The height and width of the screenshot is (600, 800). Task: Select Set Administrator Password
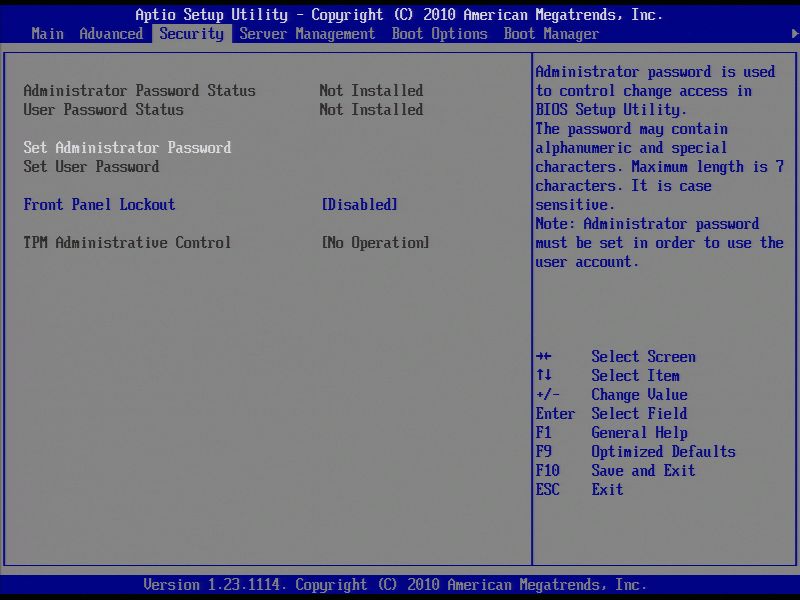point(125,147)
